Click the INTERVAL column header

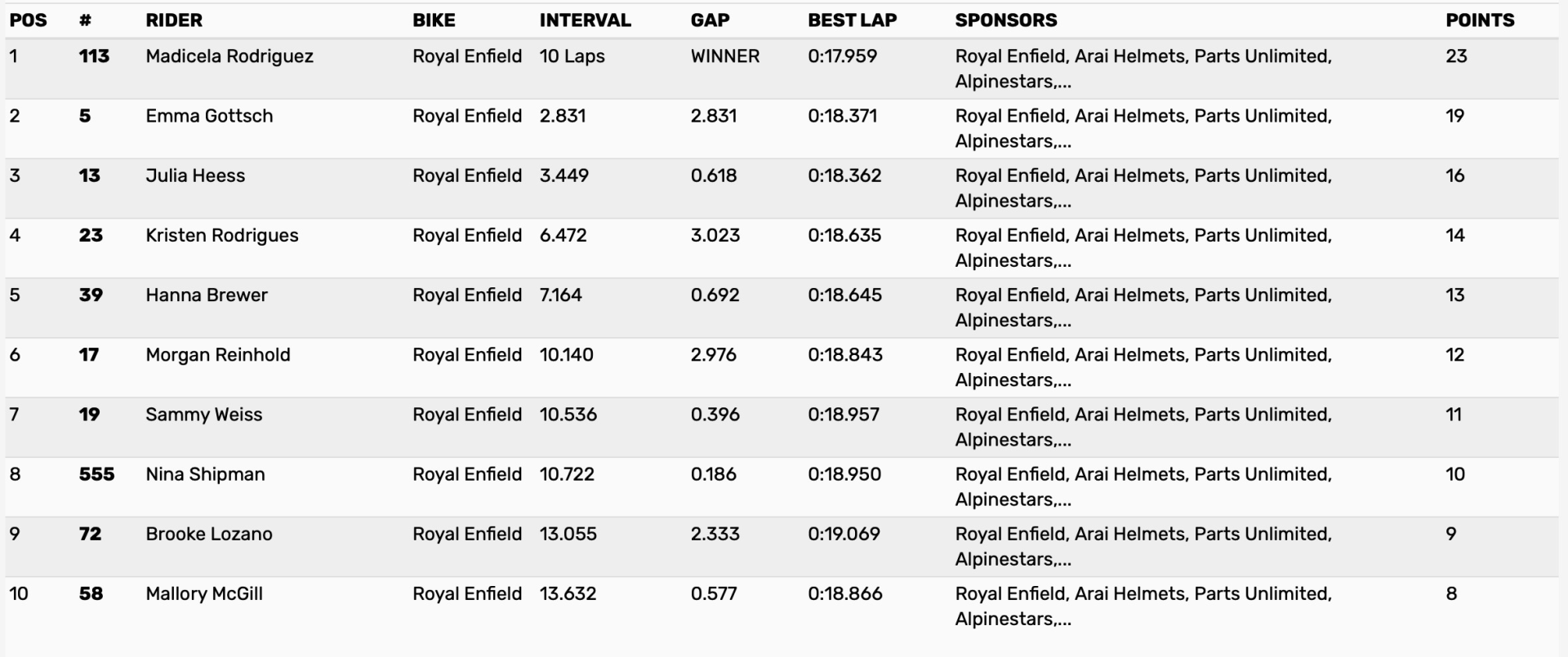(x=585, y=20)
